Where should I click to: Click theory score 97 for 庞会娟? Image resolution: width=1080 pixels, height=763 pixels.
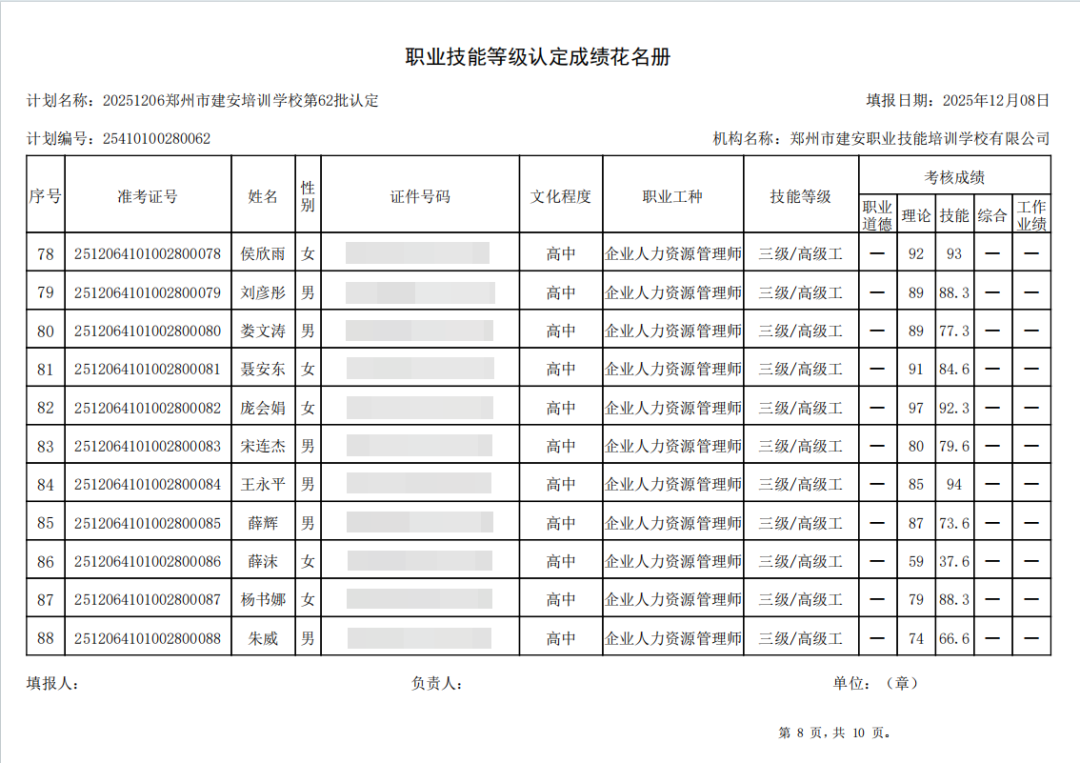coord(916,408)
